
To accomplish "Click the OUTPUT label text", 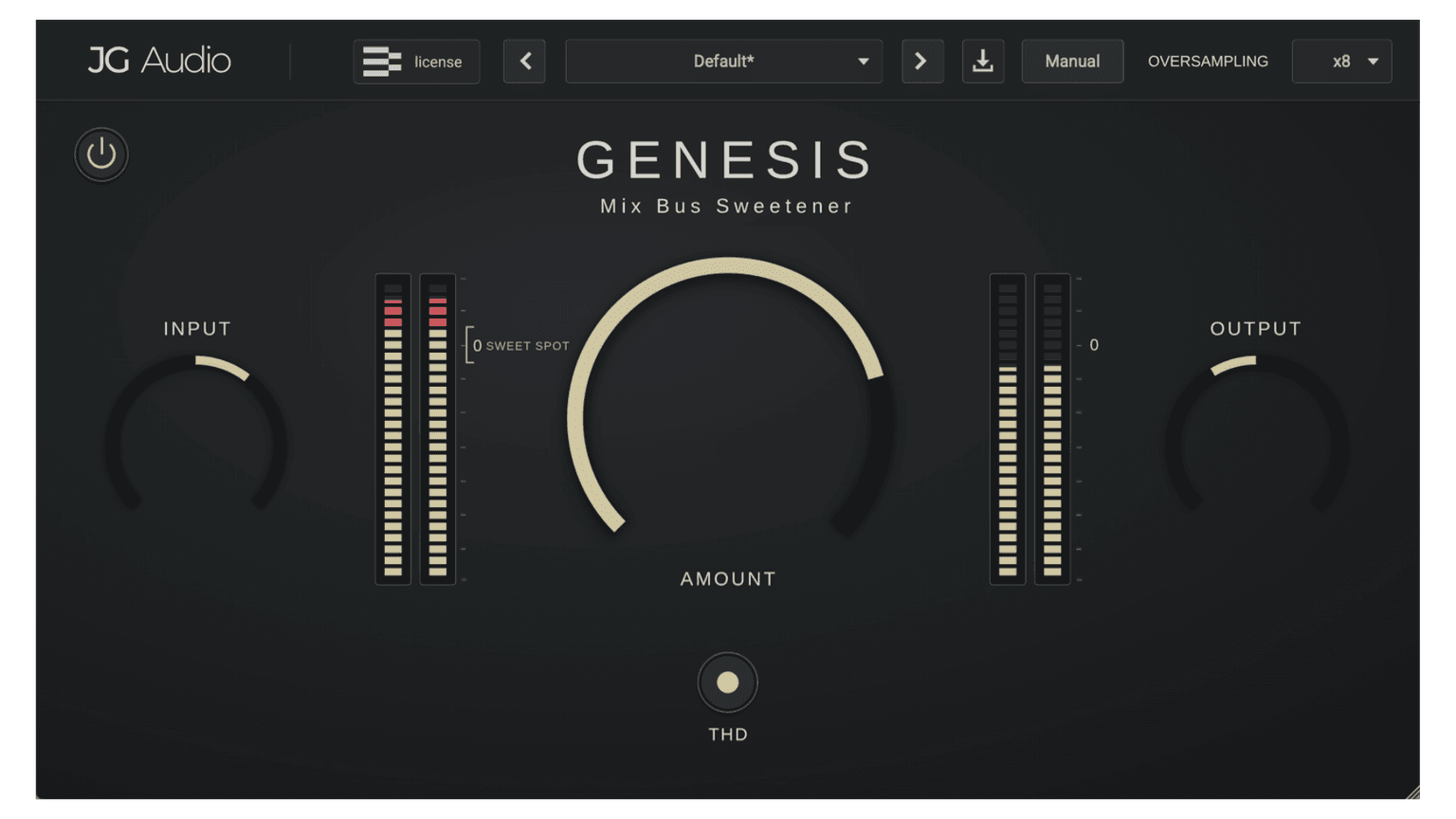I will 1256,329.
